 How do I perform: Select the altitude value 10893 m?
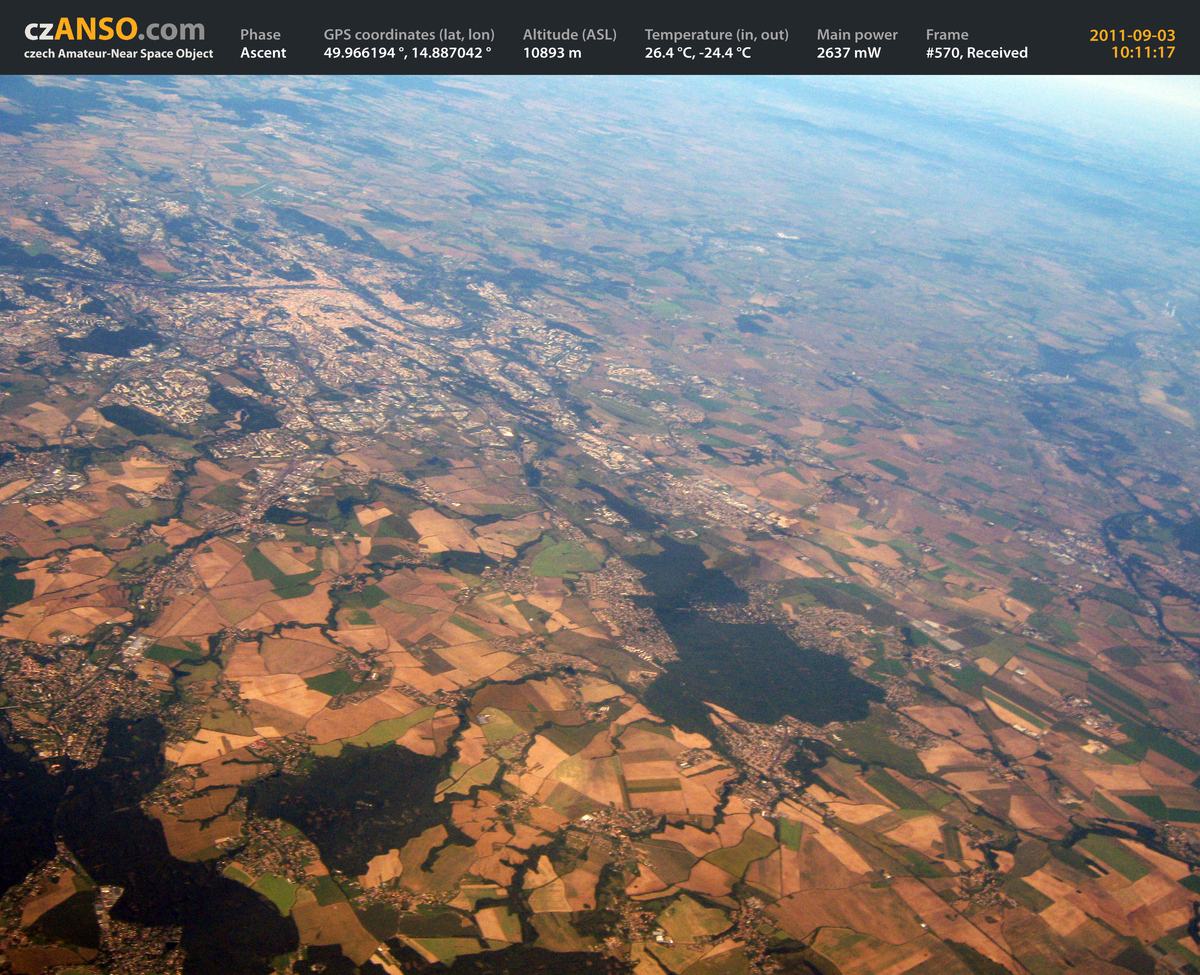point(552,53)
